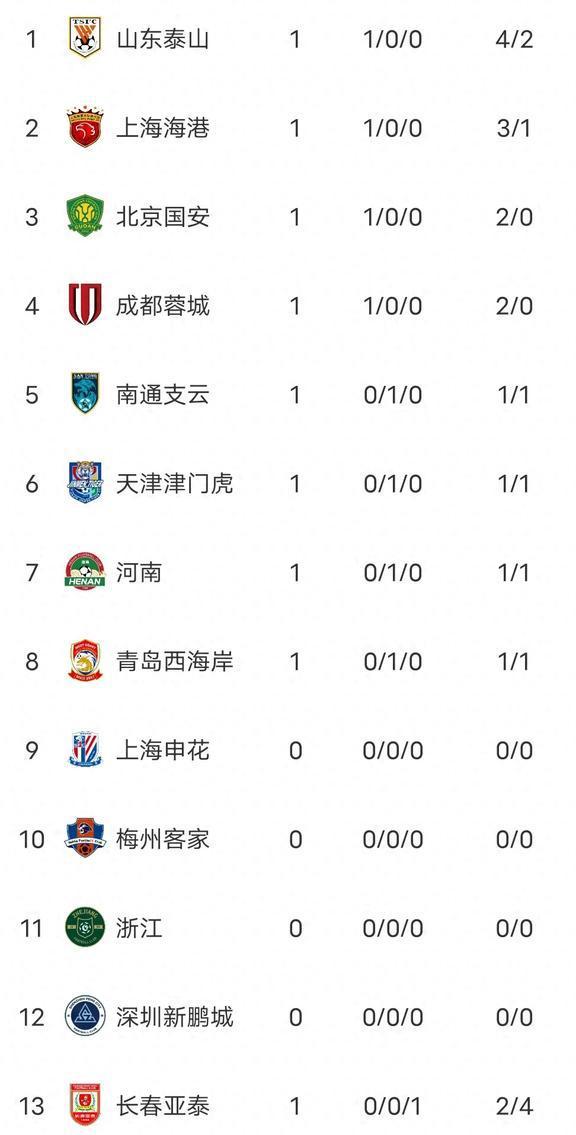Click the Changchun Yatai red crest

[x=85, y=1105]
